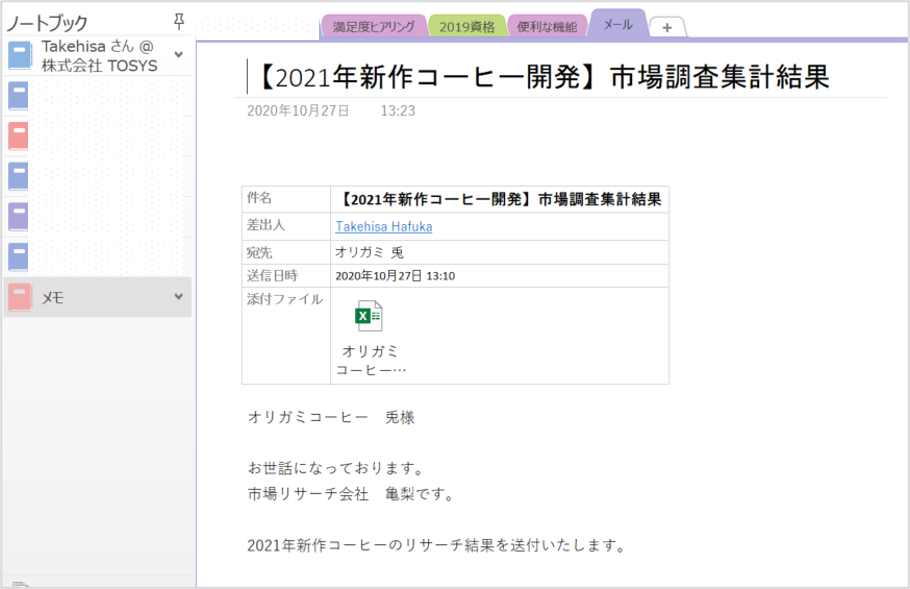The width and height of the screenshot is (910, 589).
Task: Switch to the 満足度ヒアリング section tab
Action: pos(374,27)
